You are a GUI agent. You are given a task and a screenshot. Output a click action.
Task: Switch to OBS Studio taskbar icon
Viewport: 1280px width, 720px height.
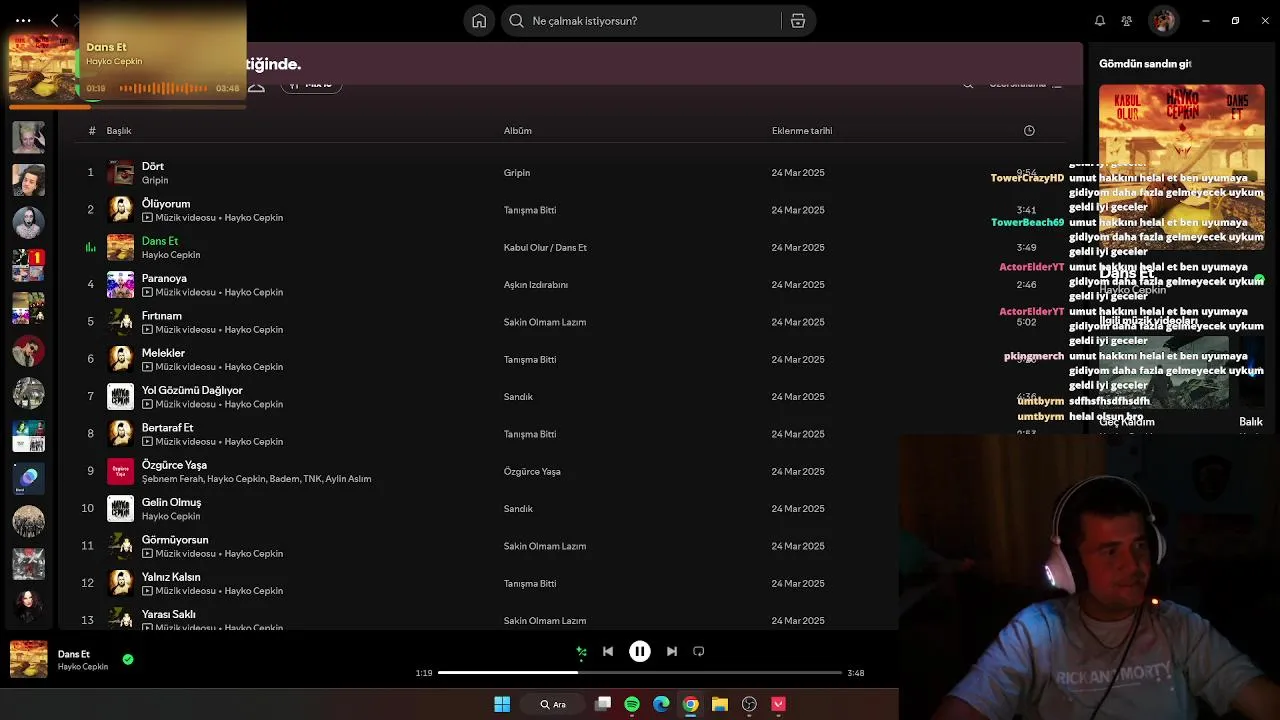(x=749, y=704)
